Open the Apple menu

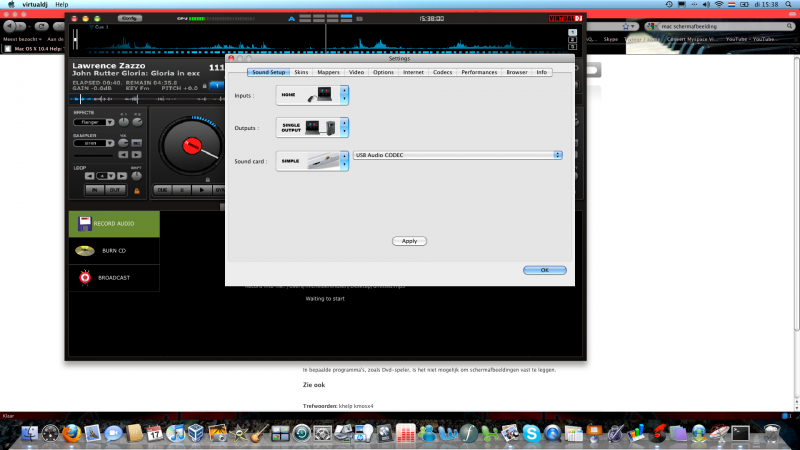pos(11,5)
